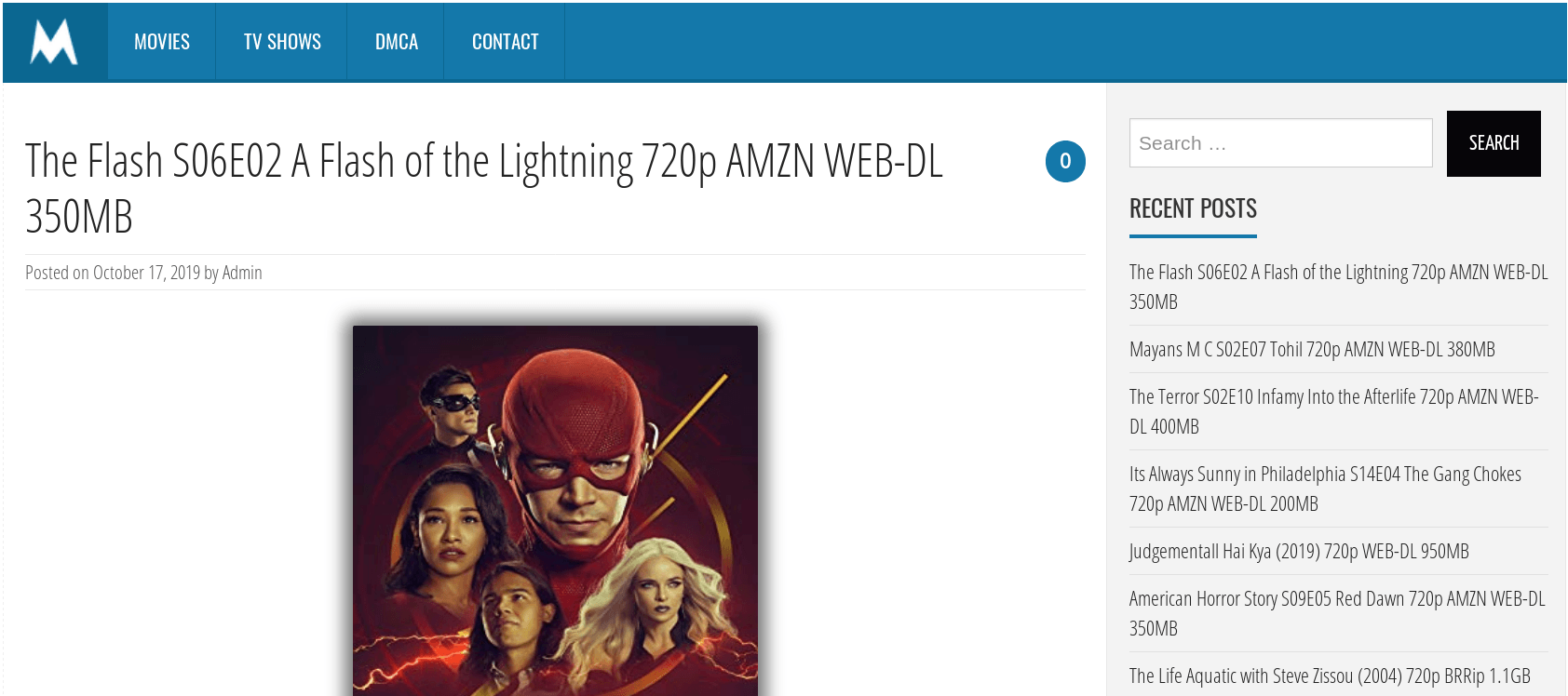Click the post title heading link

pos(484,189)
